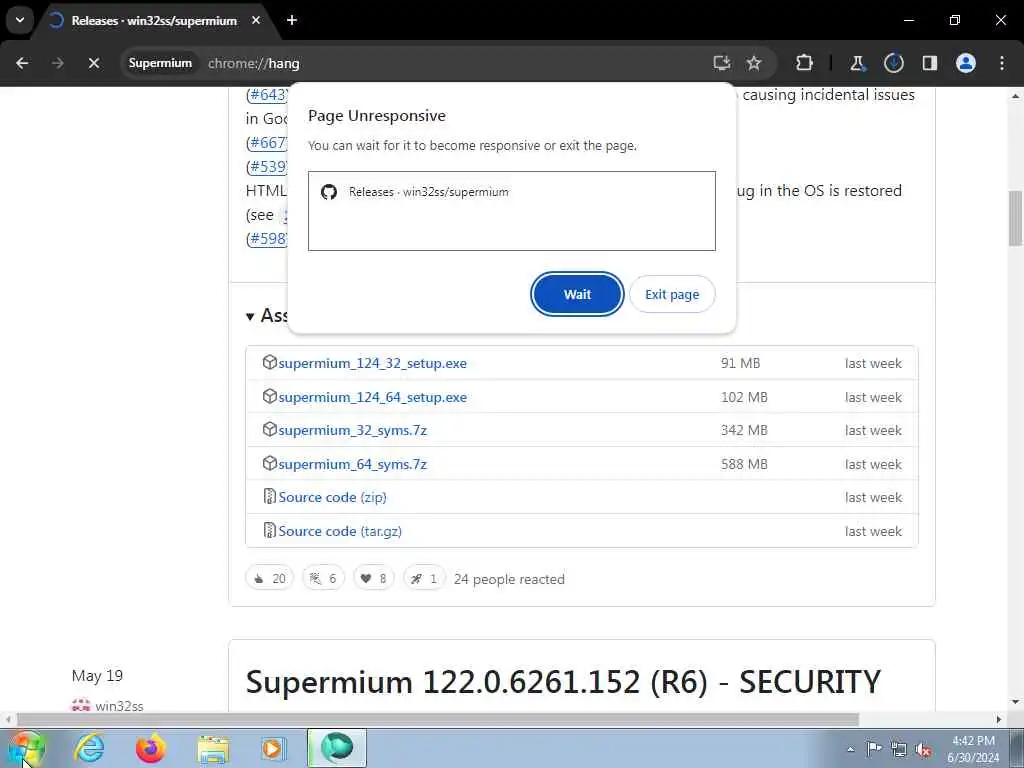Go back to previous page
Viewport: 1024px width, 768px height.
click(x=22, y=63)
